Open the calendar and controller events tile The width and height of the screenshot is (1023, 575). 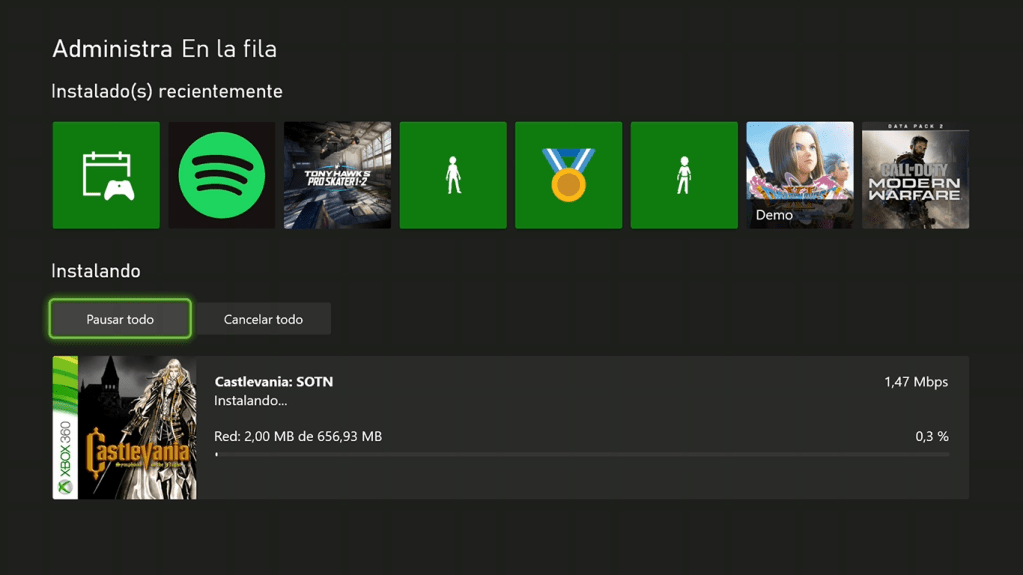coord(106,175)
